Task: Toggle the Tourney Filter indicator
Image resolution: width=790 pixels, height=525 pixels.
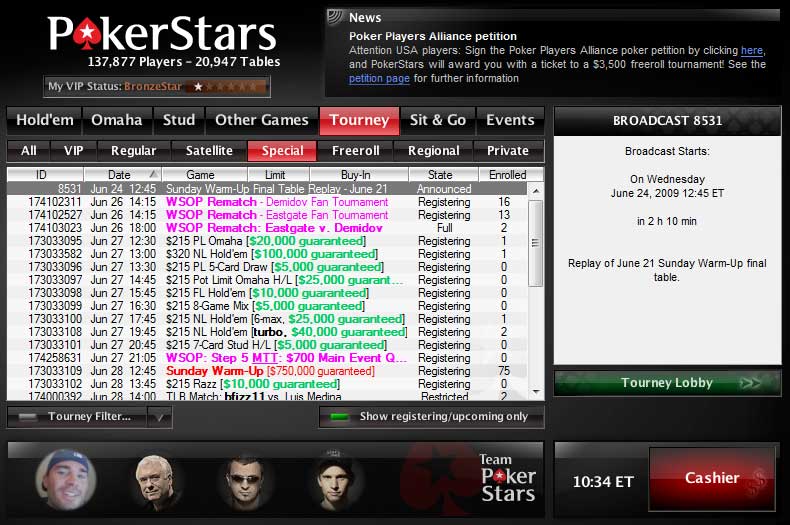Action: click(x=27, y=417)
